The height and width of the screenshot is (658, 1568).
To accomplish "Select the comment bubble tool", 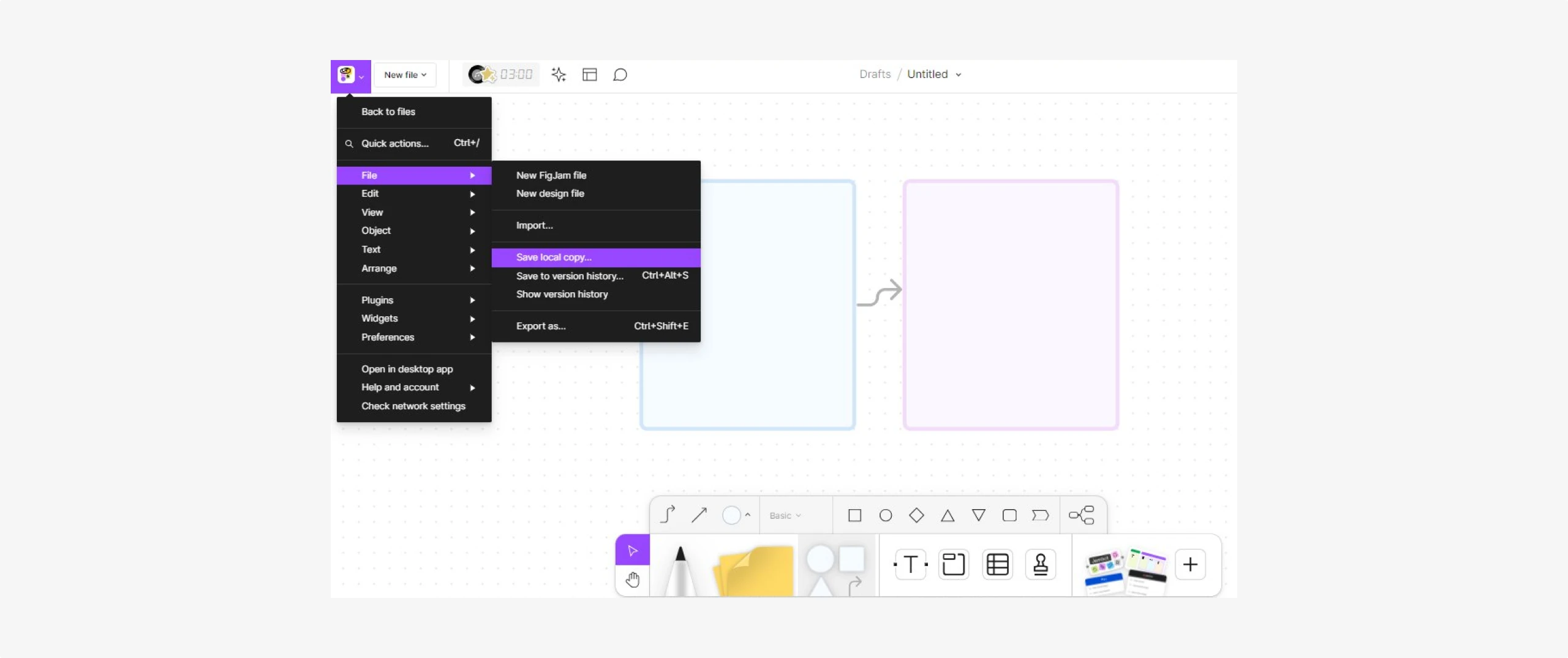I will point(620,75).
